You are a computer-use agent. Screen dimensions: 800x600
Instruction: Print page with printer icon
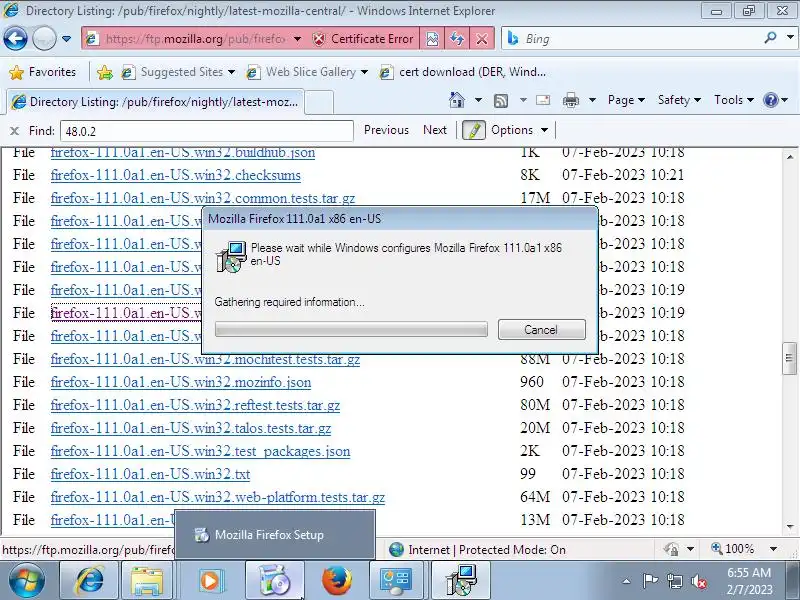(x=570, y=101)
